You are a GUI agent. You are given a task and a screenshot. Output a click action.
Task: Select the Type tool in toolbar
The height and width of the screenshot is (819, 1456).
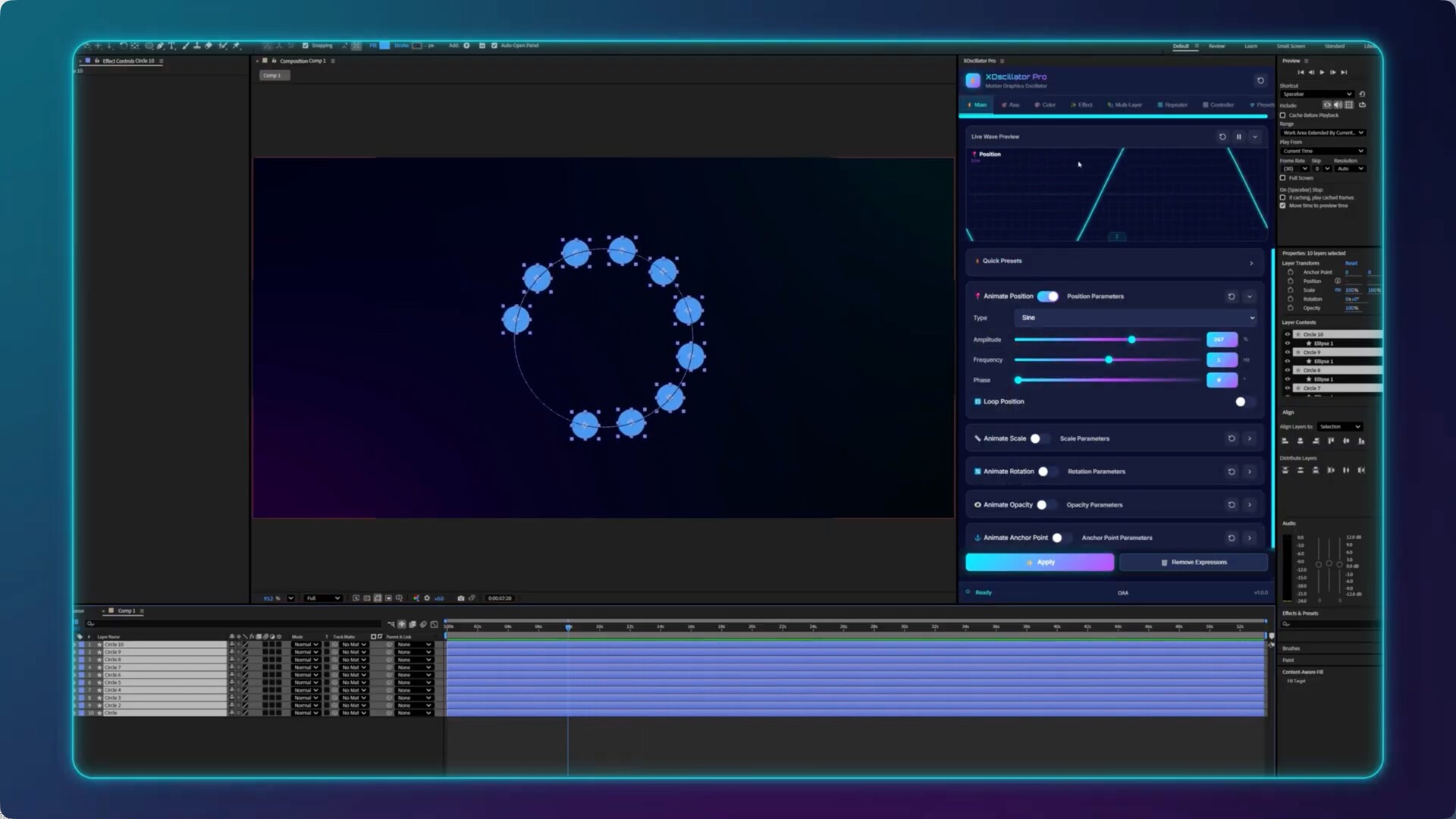[171, 46]
